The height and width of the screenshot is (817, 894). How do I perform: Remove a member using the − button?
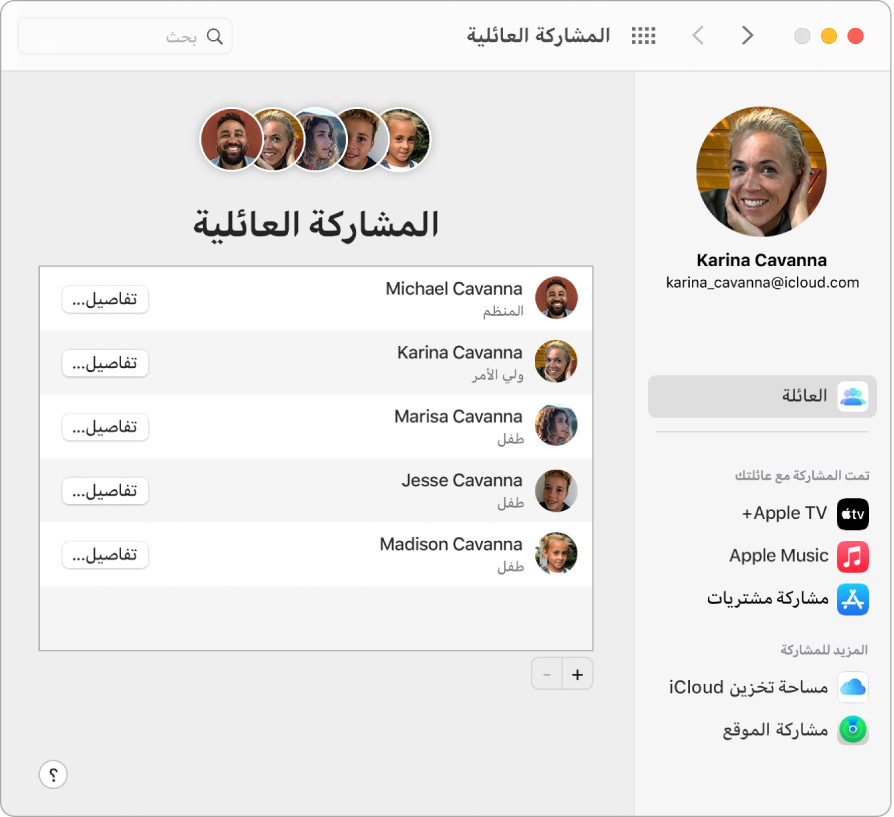(x=547, y=674)
